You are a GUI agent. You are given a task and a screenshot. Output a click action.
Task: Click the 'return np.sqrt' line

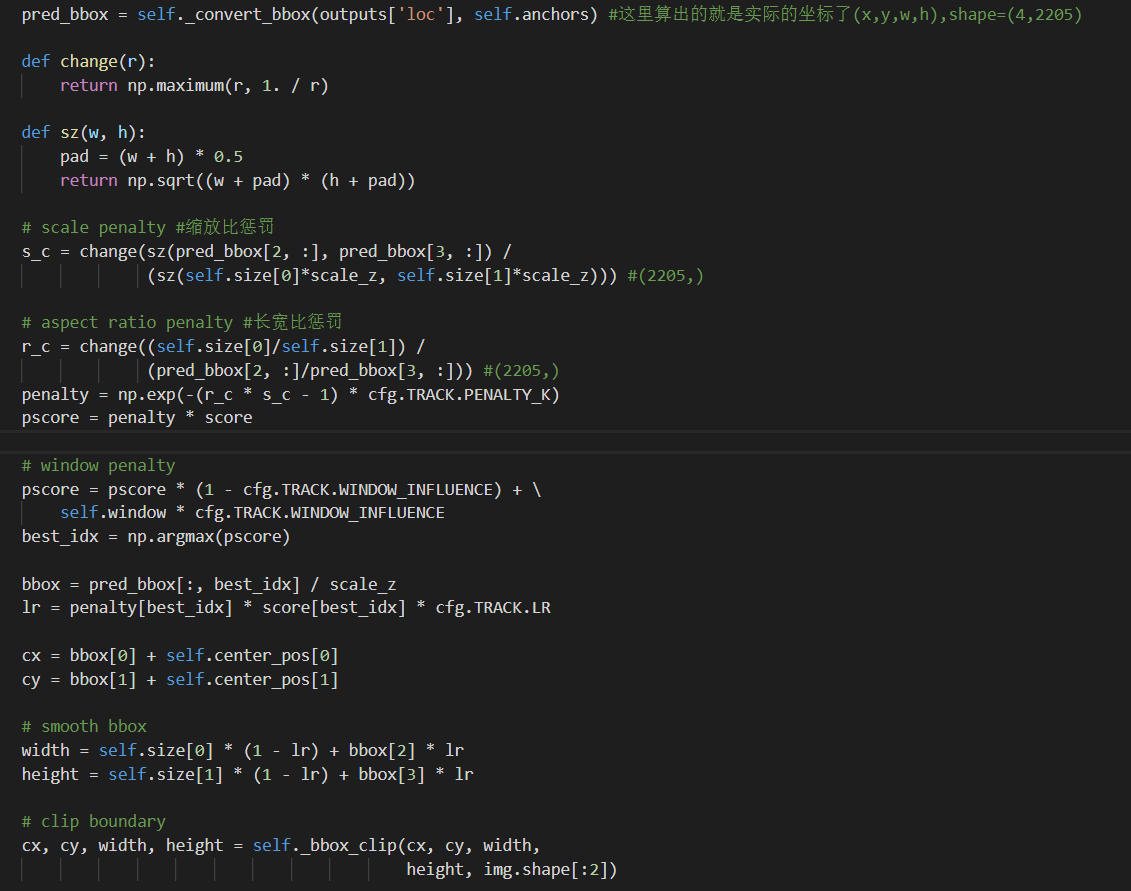(237, 180)
